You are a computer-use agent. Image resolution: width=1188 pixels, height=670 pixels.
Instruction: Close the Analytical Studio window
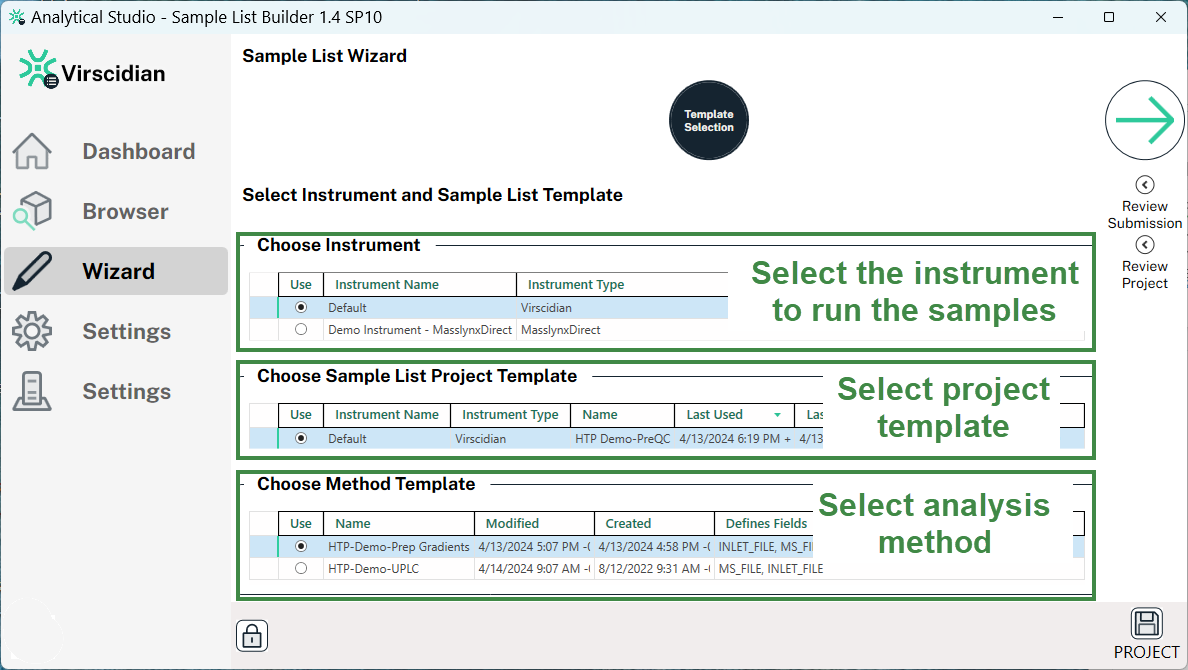[x=1160, y=17]
